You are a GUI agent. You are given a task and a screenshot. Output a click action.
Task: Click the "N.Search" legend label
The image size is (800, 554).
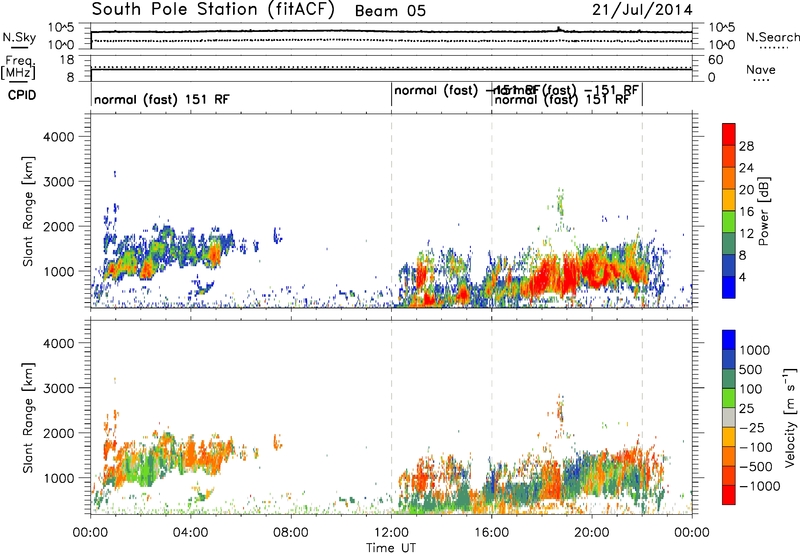772,37
